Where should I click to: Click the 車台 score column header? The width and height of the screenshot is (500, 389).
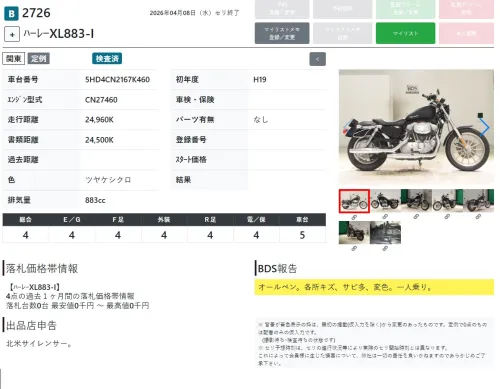[302, 220]
